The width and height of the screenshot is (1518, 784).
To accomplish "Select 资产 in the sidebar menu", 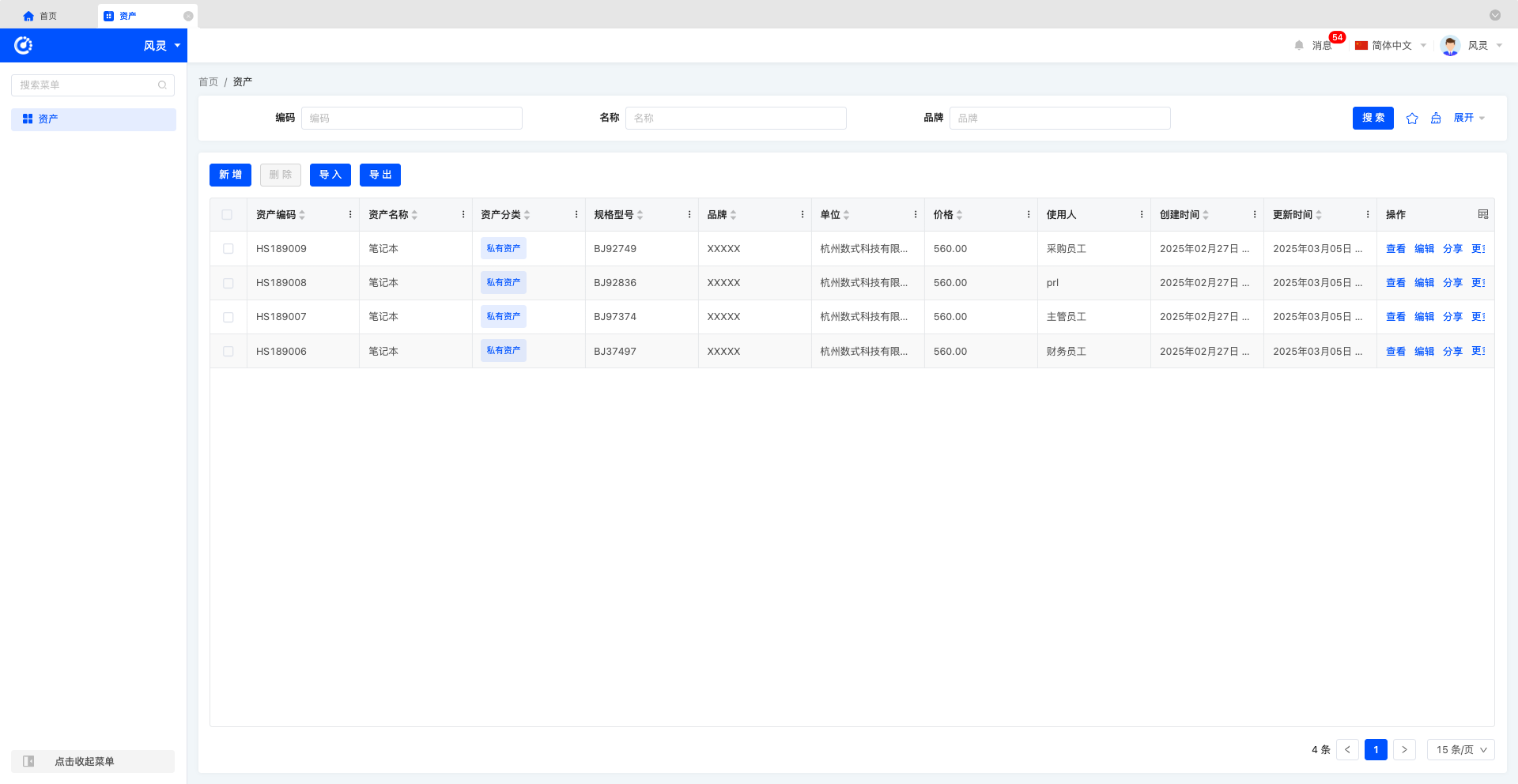I will pyautogui.click(x=93, y=119).
